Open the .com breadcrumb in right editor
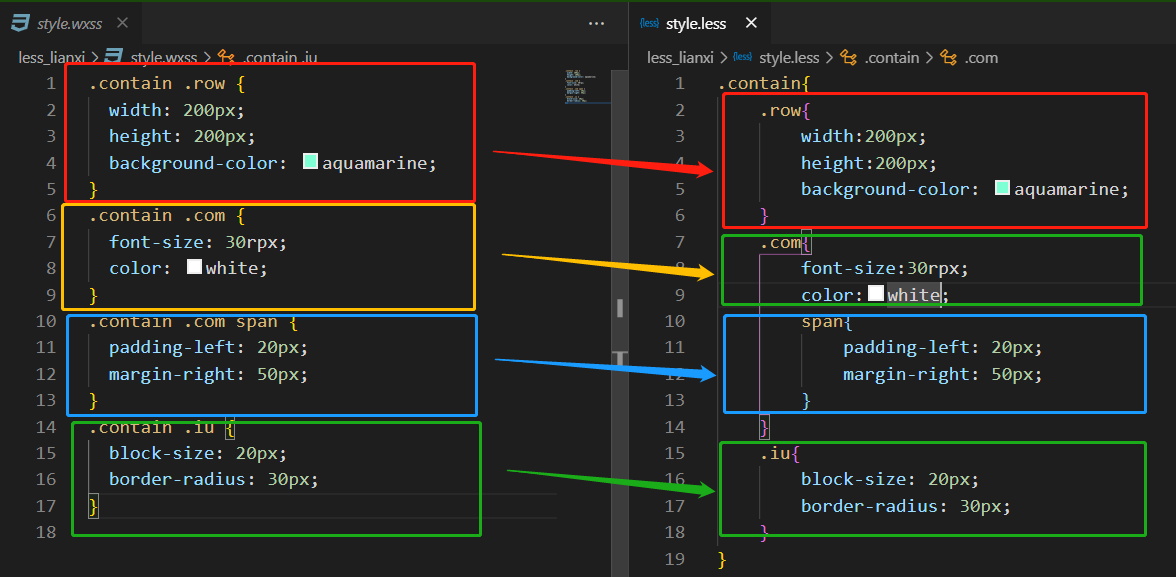The image size is (1176, 577). point(981,58)
